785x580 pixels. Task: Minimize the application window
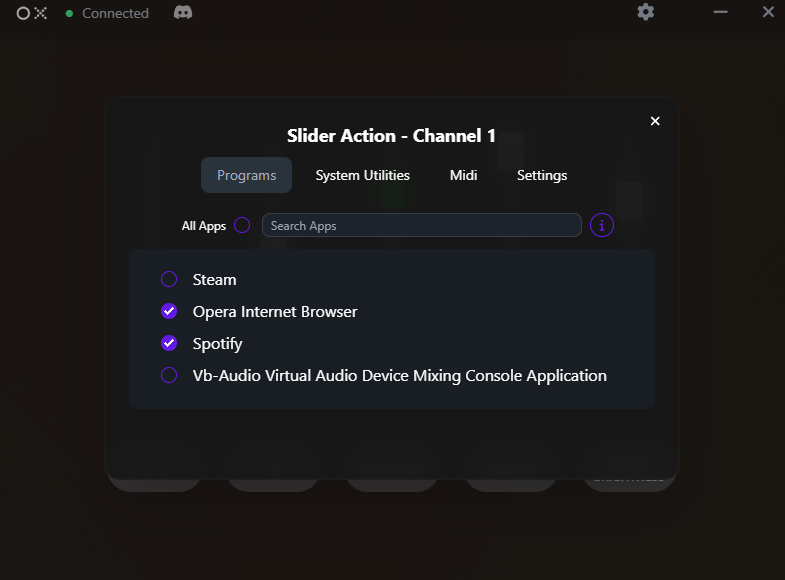[720, 12]
